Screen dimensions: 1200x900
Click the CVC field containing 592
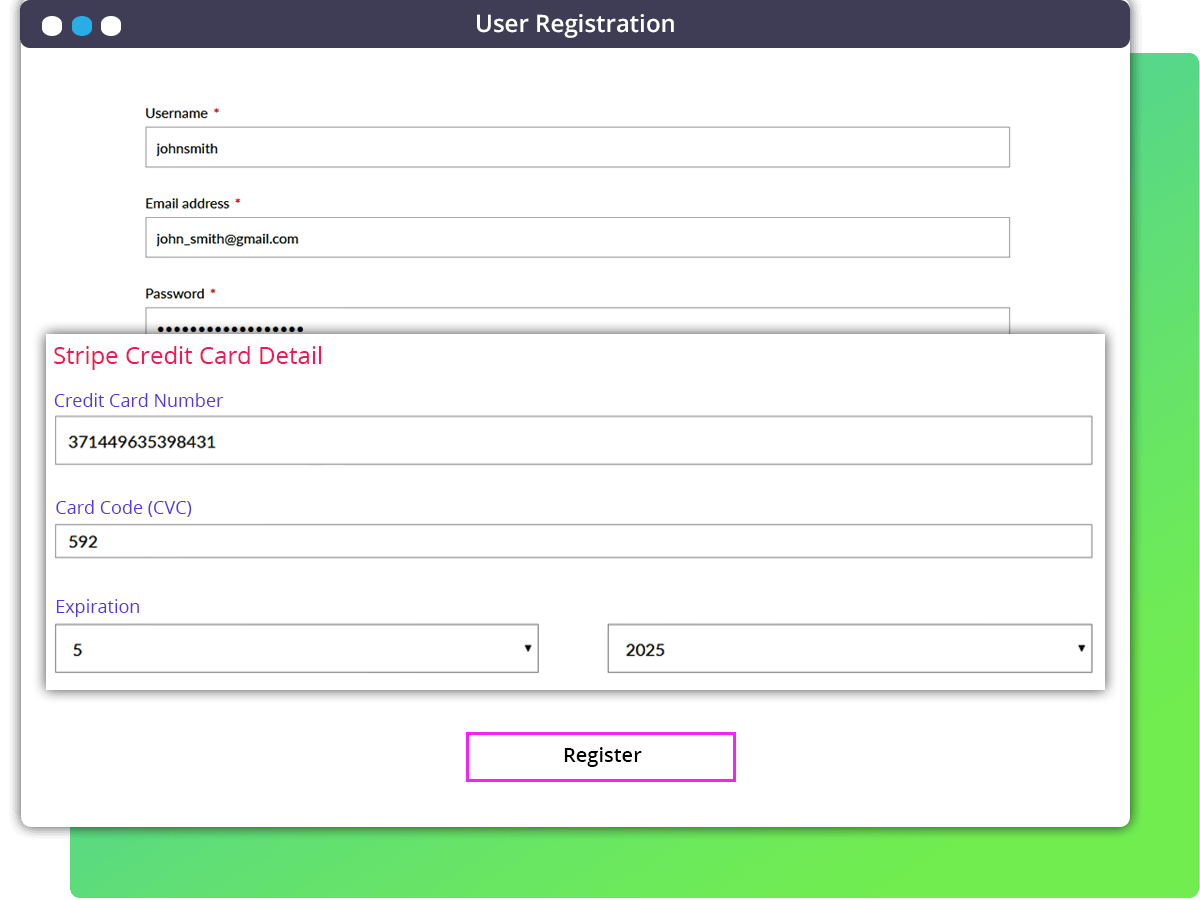(573, 541)
